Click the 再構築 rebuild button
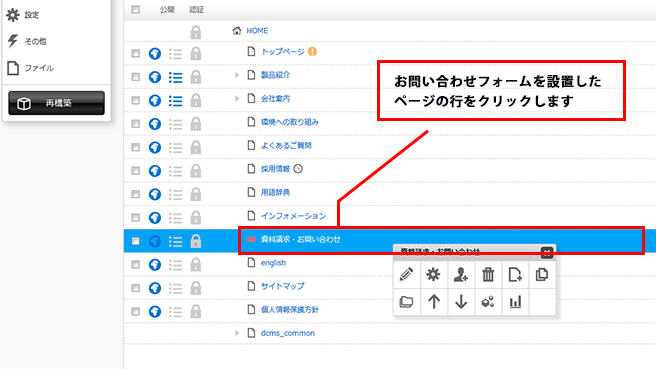Viewport: 656px width, 369px height. pyautogui.click(x=56, y=103)
